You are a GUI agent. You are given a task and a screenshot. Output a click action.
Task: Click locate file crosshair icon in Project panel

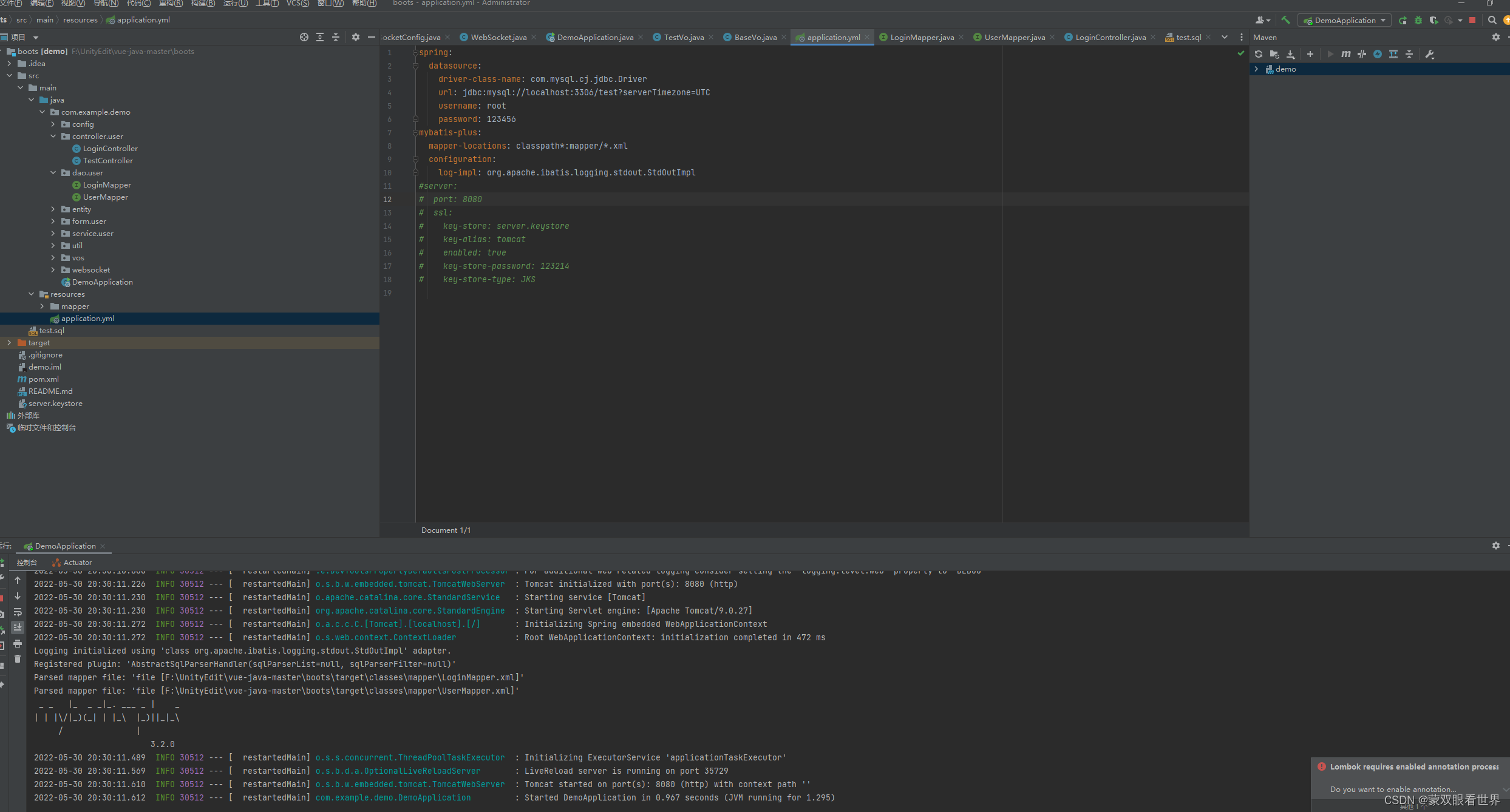[x=304, y=37]
